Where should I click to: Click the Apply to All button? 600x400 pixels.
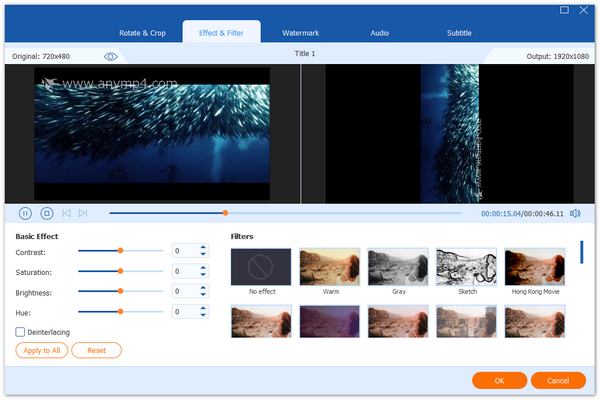point(41,350)
